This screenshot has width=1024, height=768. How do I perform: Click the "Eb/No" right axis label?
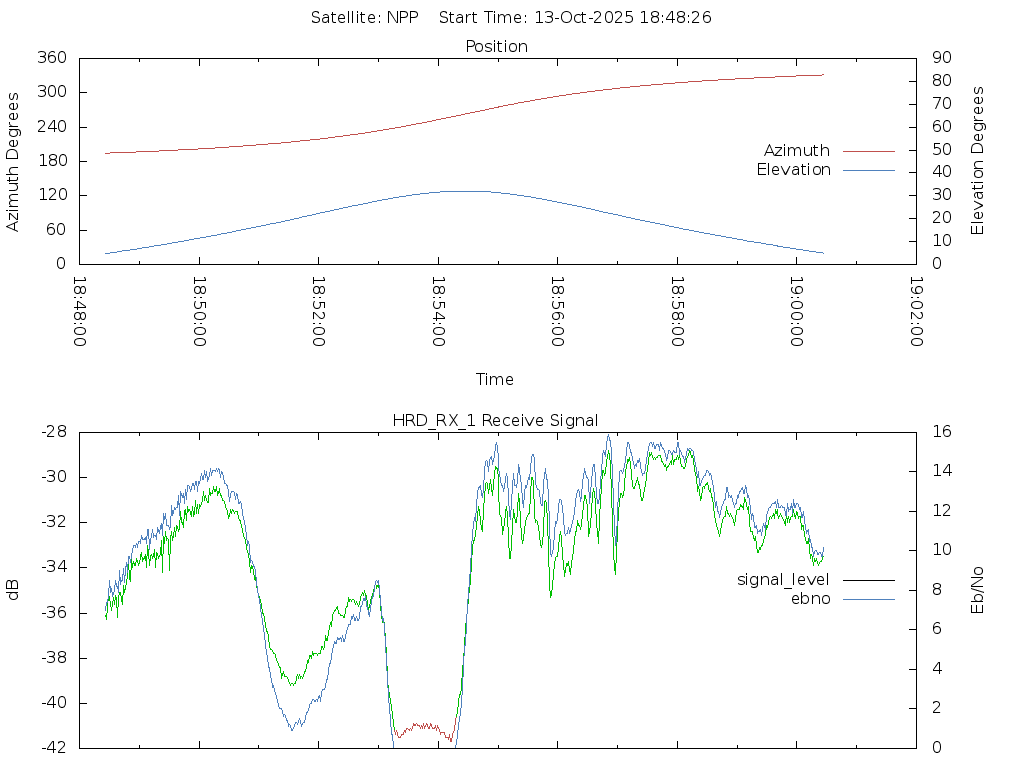click(x=978, y=589)
